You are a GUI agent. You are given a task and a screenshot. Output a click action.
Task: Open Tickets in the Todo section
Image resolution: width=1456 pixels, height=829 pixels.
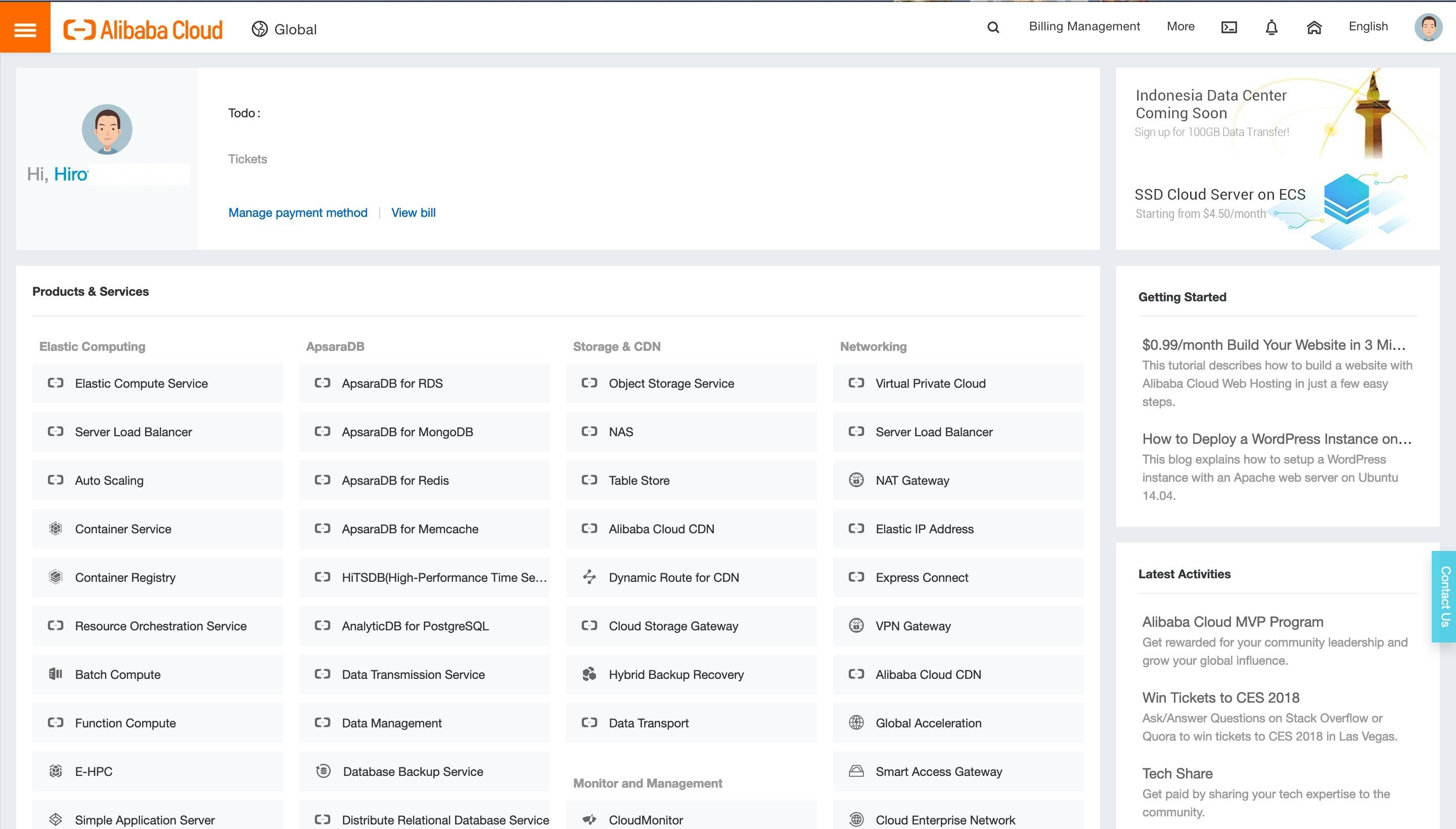[x=248, y=159]
